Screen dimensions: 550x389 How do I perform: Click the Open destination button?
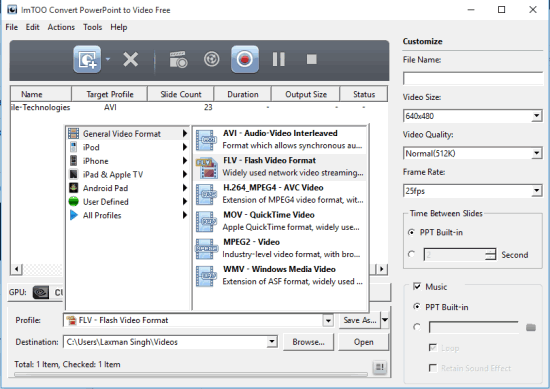[364, 342]
